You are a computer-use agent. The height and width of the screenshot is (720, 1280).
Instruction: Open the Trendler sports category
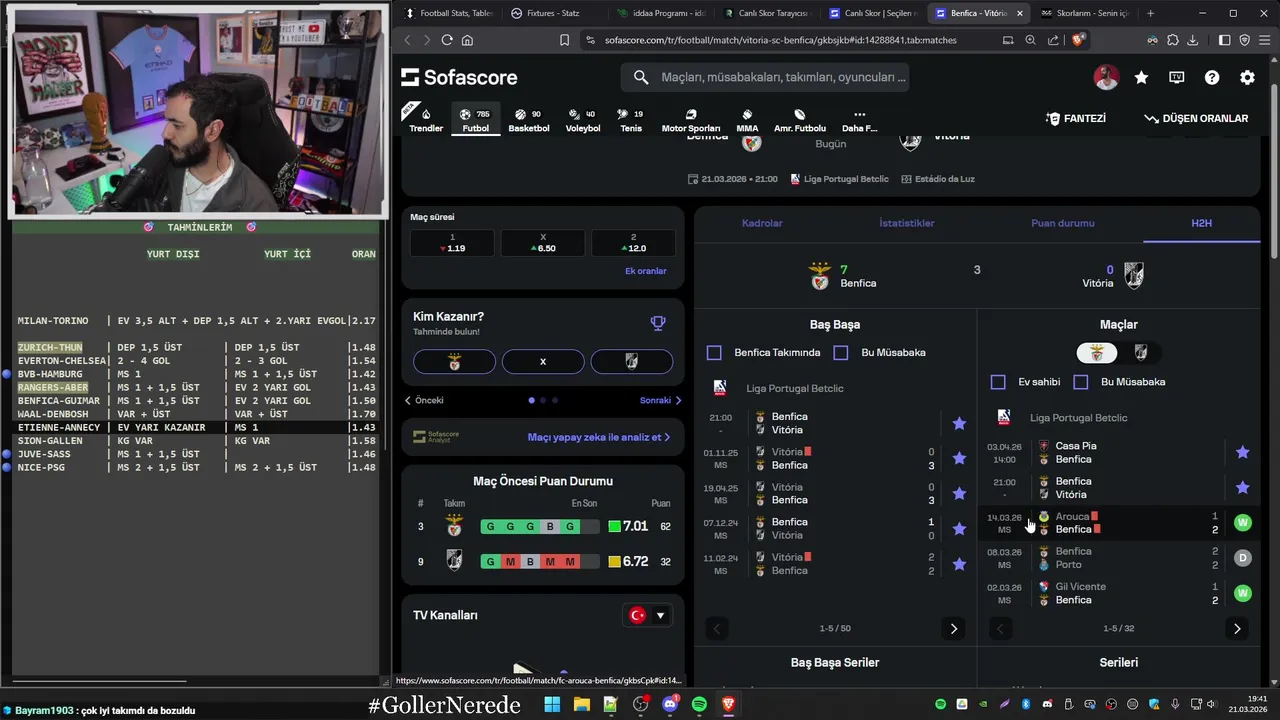tap(426, 119)
